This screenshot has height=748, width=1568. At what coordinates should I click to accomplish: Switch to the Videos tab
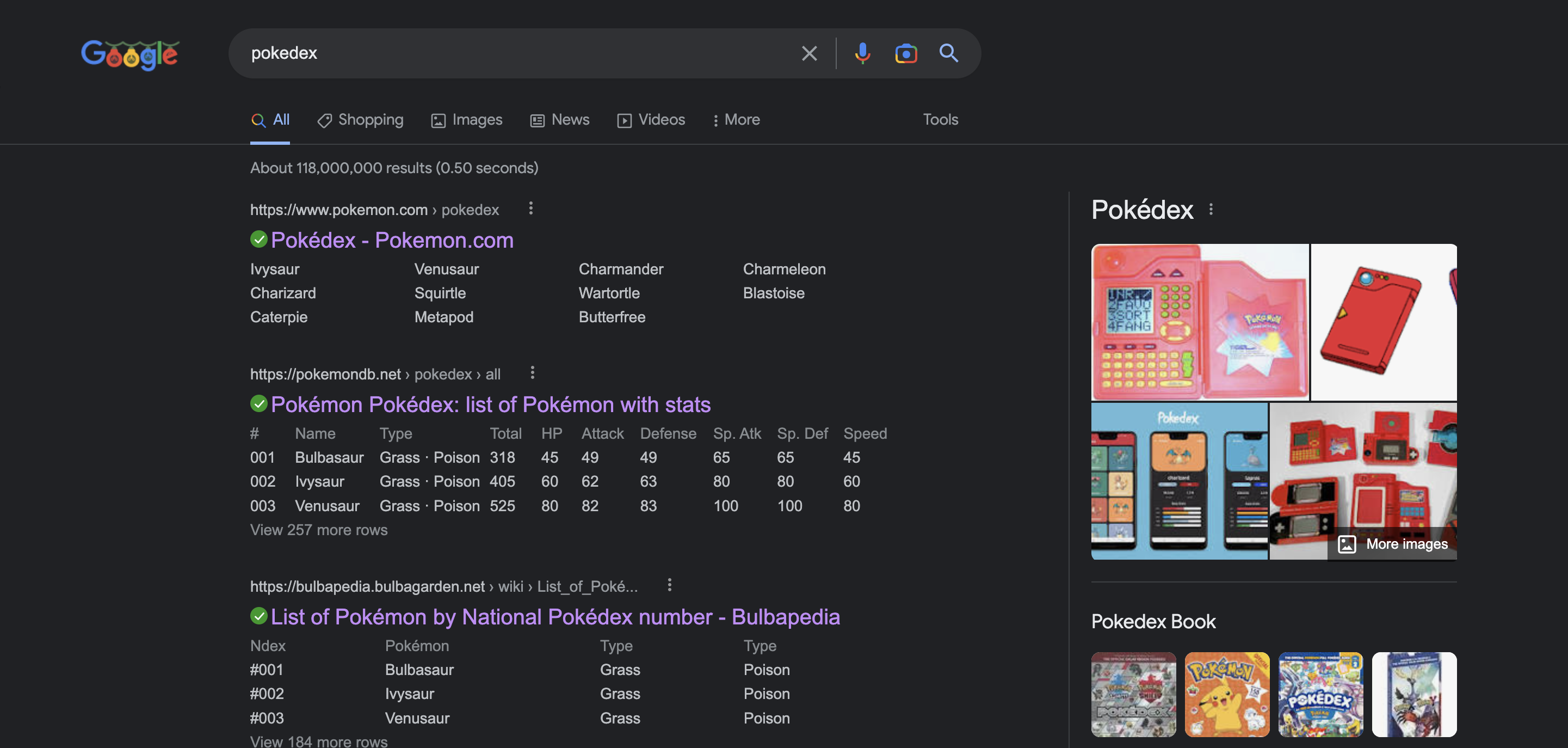pyautogui.click(x=651, y=120)
